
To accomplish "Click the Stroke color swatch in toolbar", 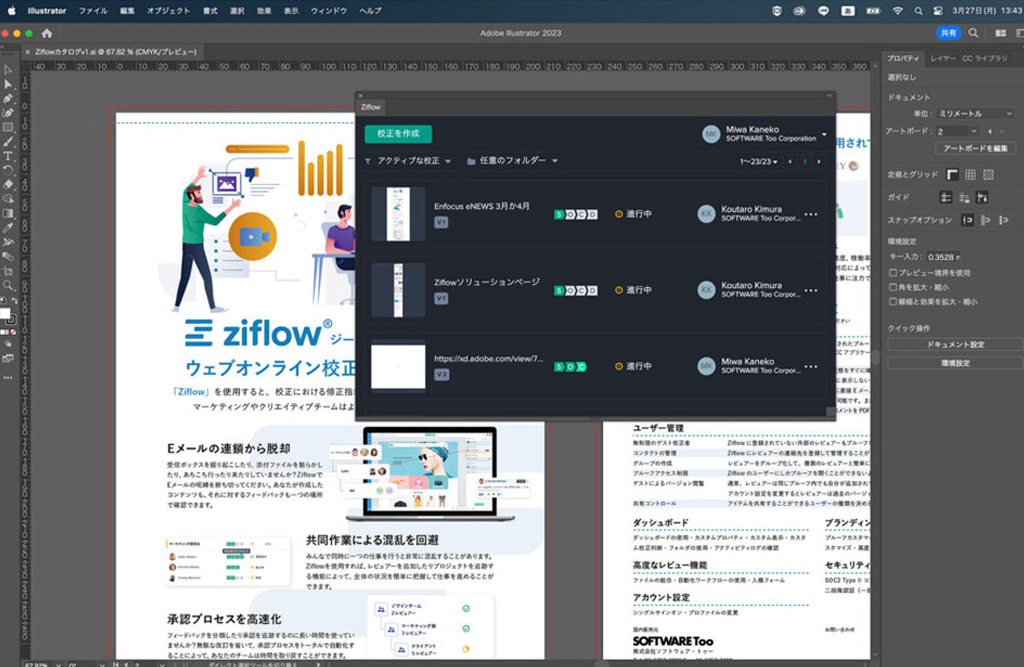I will click(11, 320).
